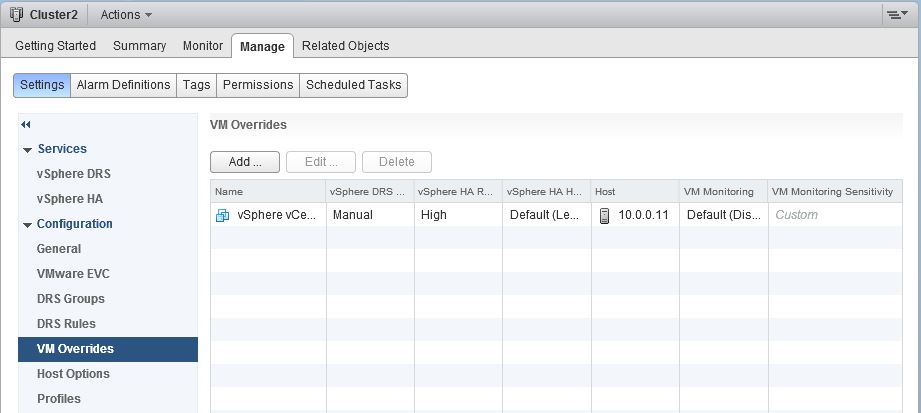
Task: Collapse the Services section
Action: click(x=28, y=150)
